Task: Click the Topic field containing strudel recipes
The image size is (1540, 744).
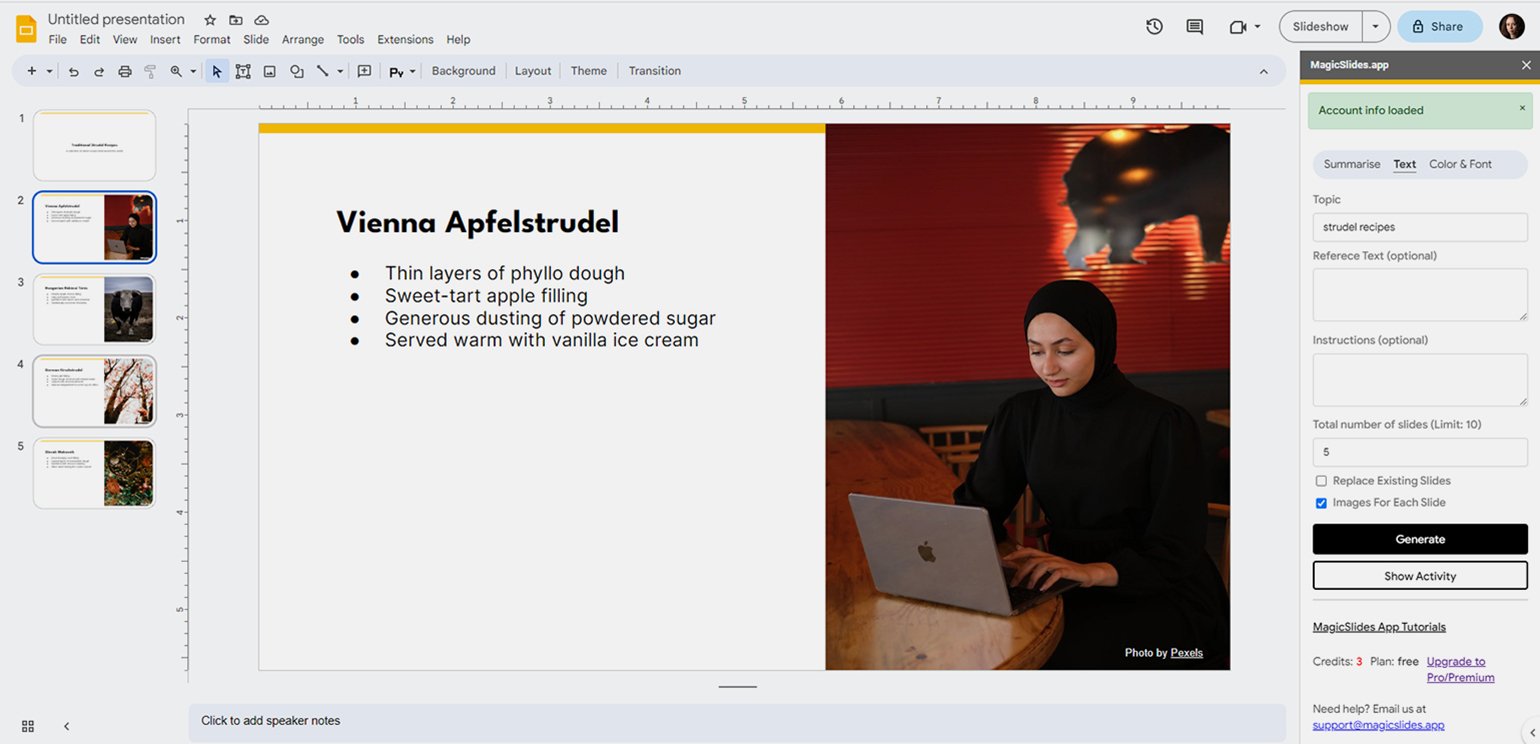Action: click(1419, 227)
